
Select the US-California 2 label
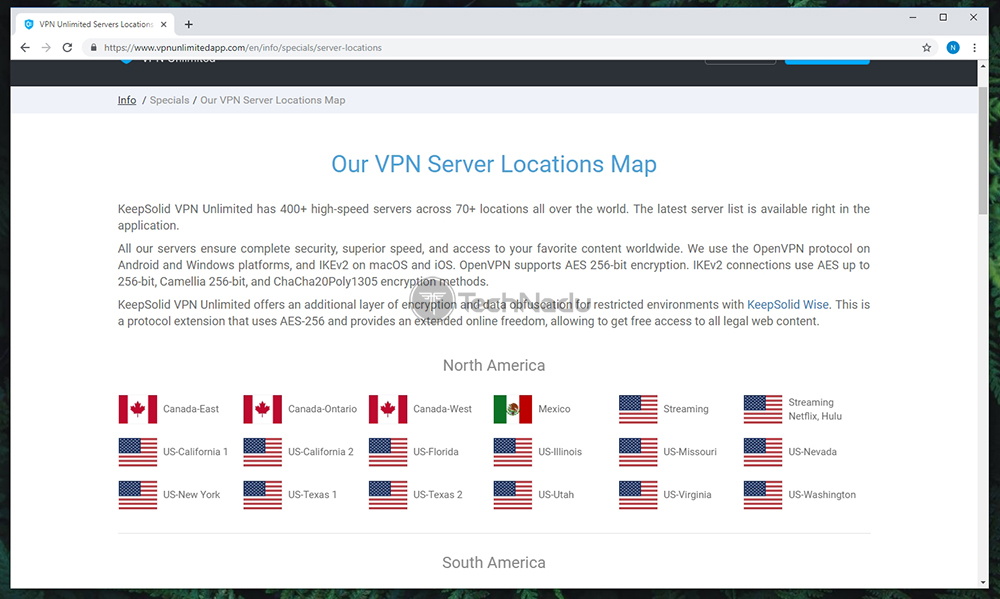coord(321,452)
